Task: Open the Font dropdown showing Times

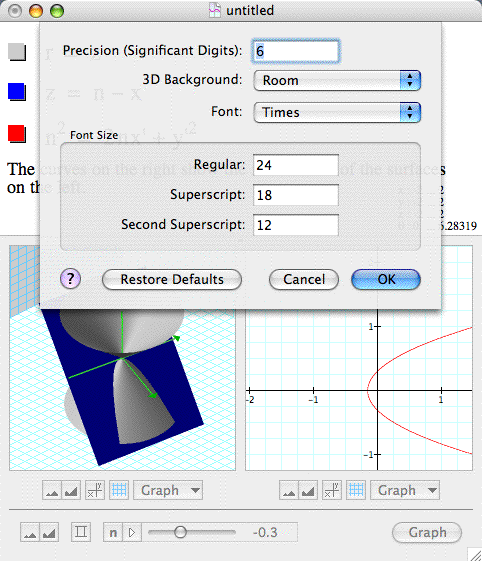Action: tap(337, 112)
